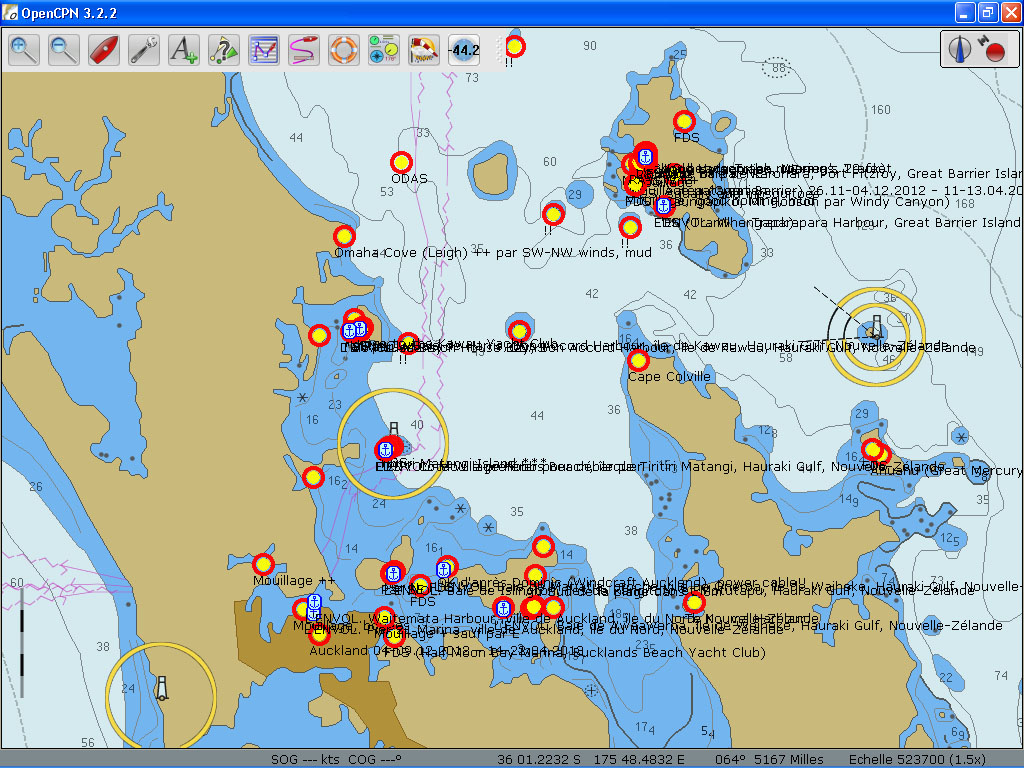The width and height of the screenshot is (1024, 768).
Task: Click the latitude 36 01.2232 S readout
Action: [x=539, y=760]
